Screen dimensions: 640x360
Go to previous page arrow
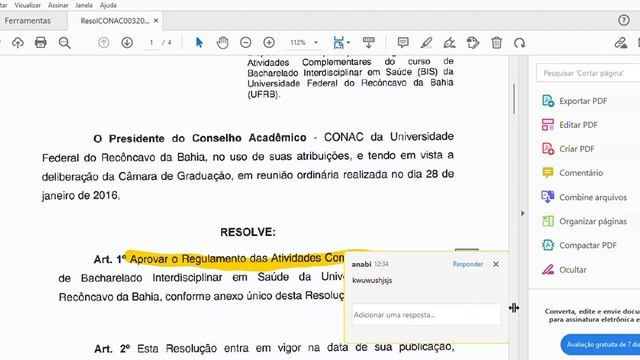point(104,42)
